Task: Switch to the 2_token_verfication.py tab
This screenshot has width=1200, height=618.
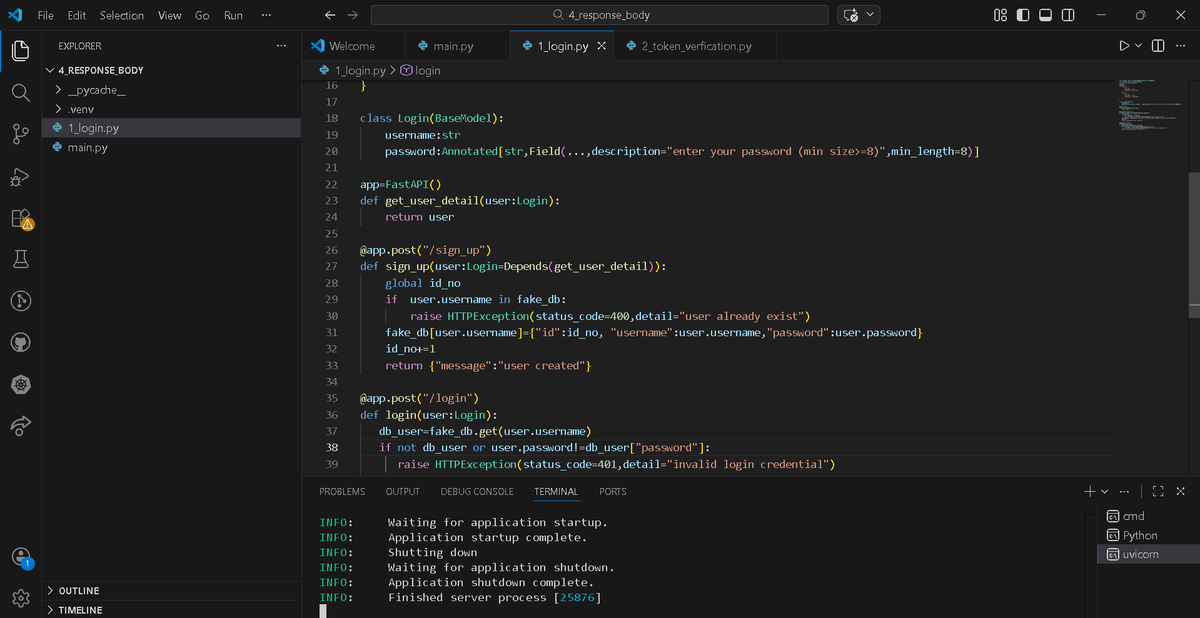Action: click(696, 46)
